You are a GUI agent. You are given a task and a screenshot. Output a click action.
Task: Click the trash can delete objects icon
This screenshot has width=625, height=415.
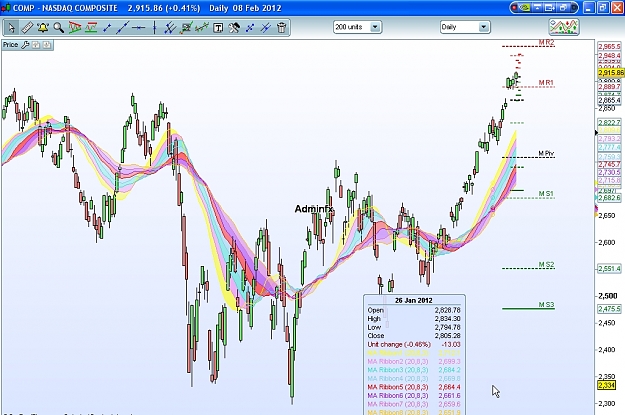click(x=282, y=28)
